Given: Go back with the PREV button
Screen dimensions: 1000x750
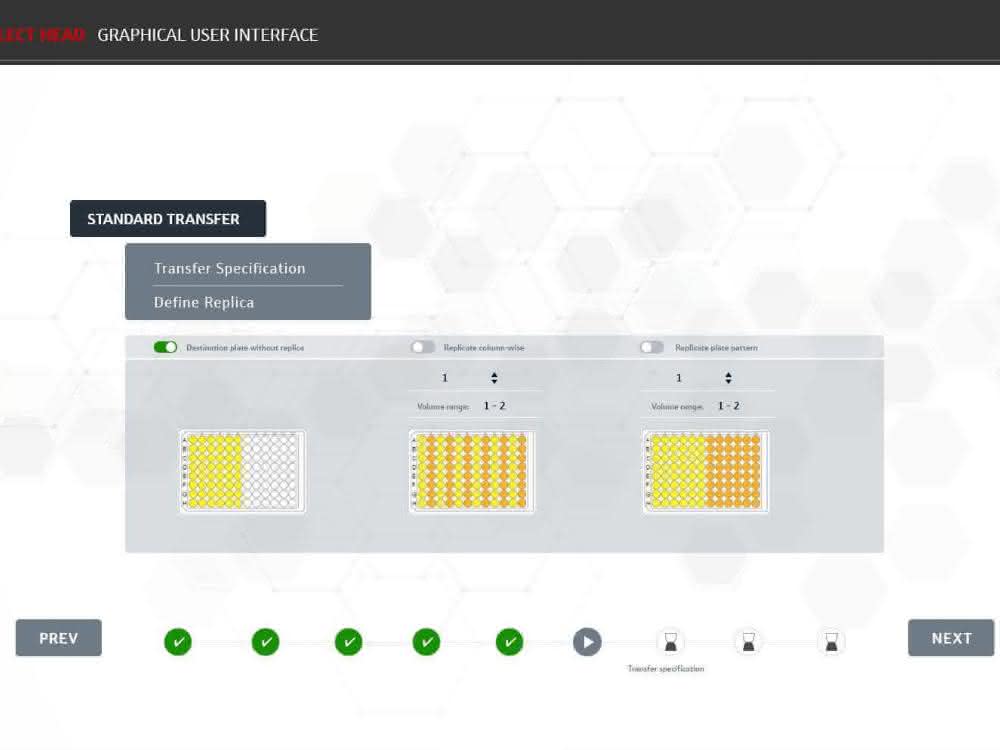Looking at the screenshot, I should (x=59, y=638).
